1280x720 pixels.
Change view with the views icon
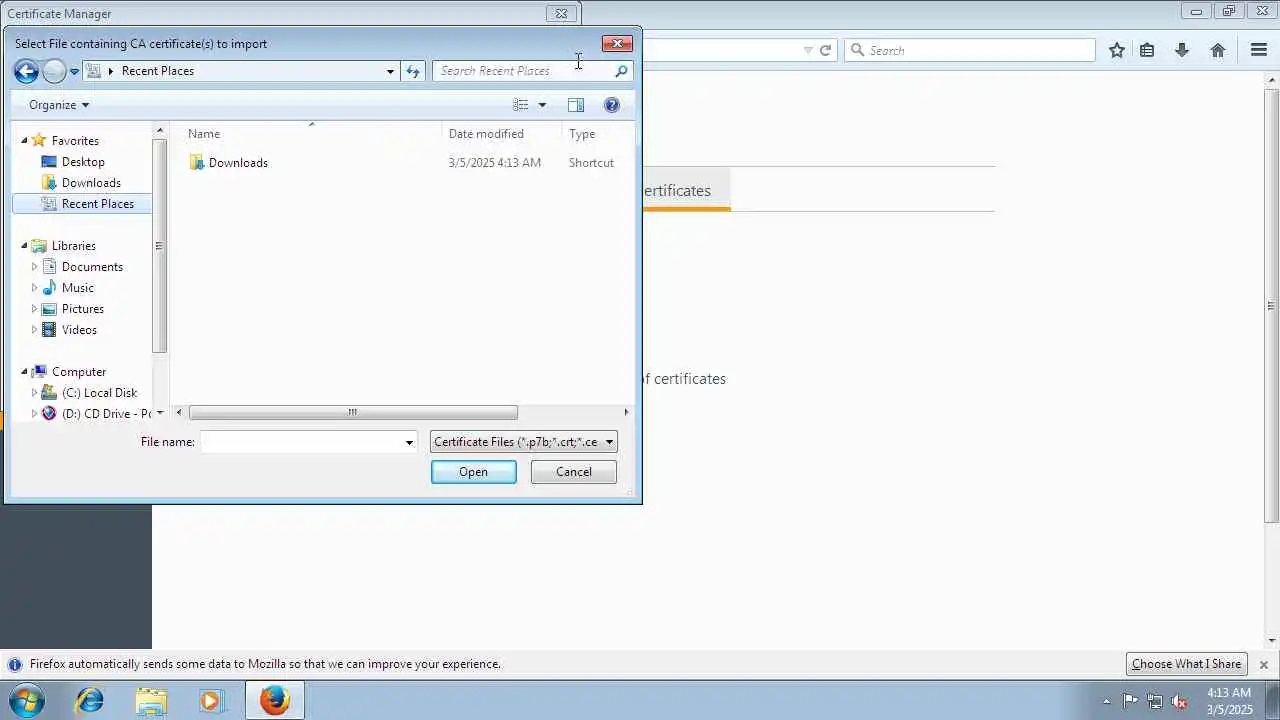tap(521, 105)
